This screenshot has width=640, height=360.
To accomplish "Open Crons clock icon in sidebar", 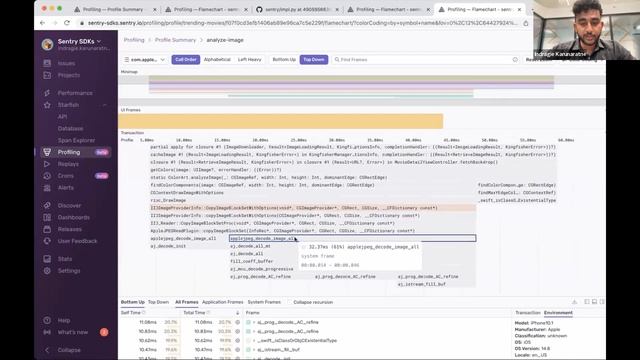I will coord(47,176).
